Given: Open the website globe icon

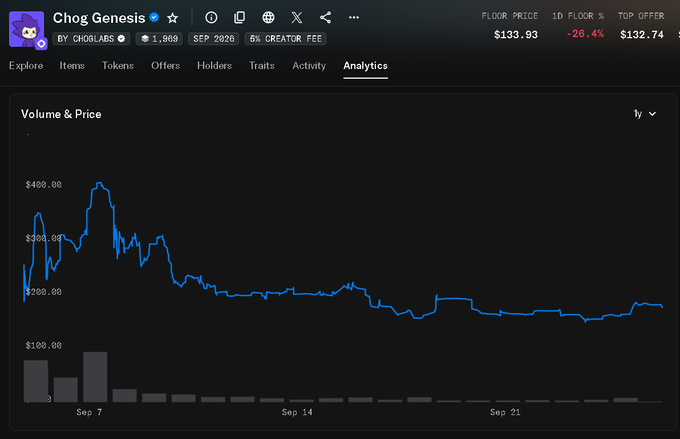Looking at the screenshot, I should click(x=268, y=17).
